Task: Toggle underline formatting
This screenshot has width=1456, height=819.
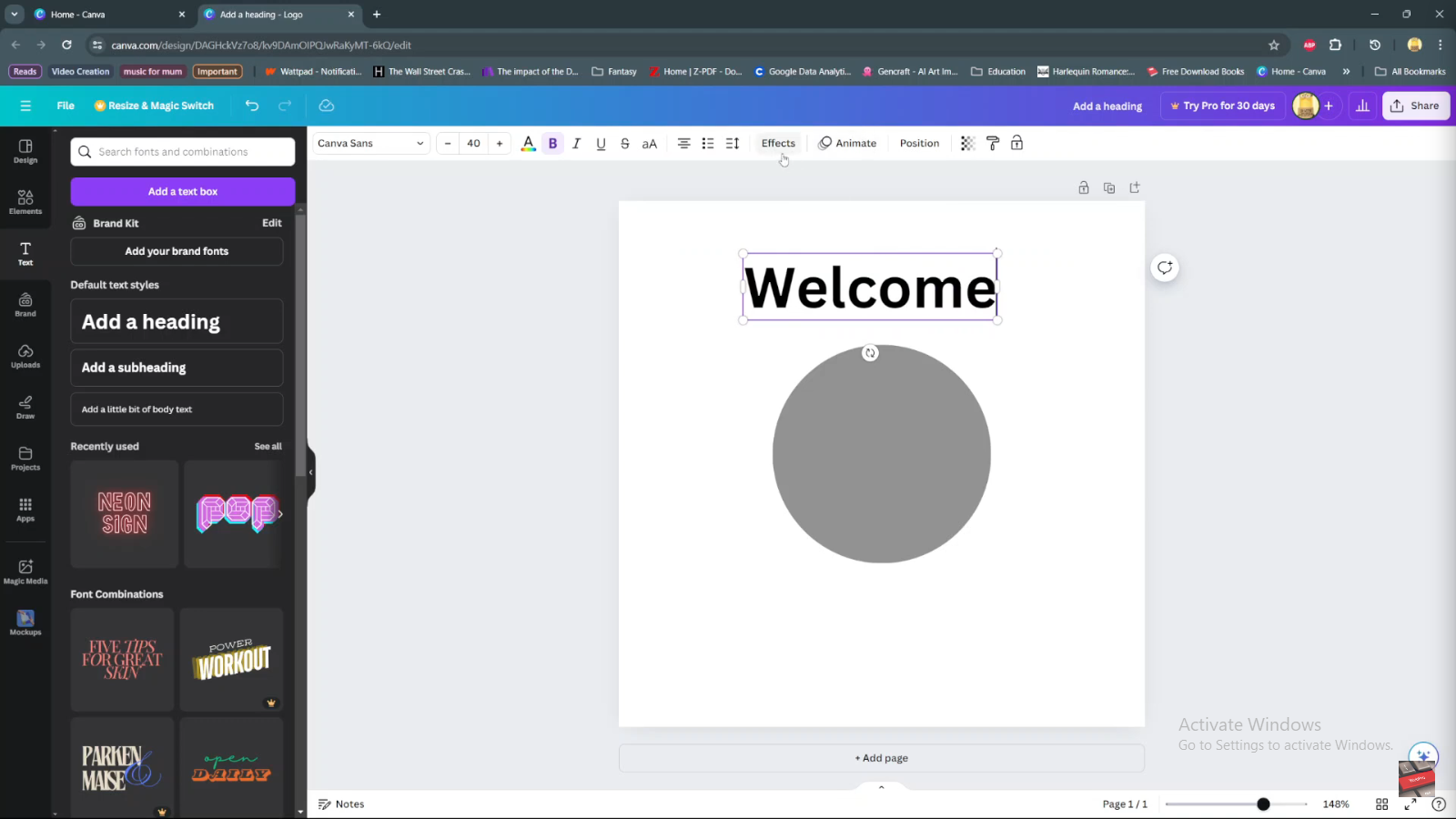Action: point(601,143)
